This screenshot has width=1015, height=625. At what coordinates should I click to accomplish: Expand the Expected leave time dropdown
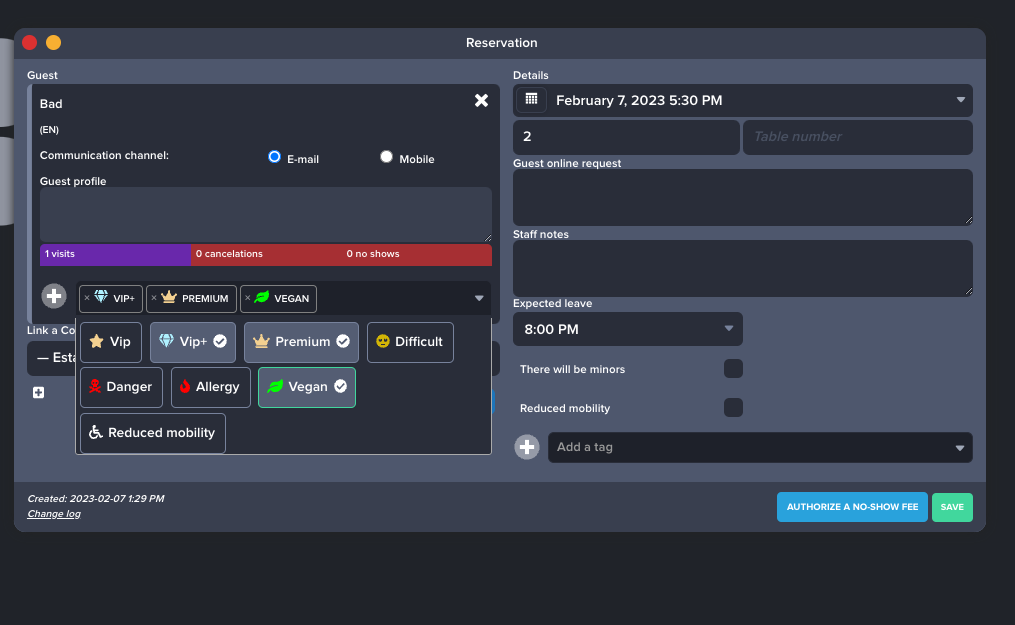click(728, 329)
